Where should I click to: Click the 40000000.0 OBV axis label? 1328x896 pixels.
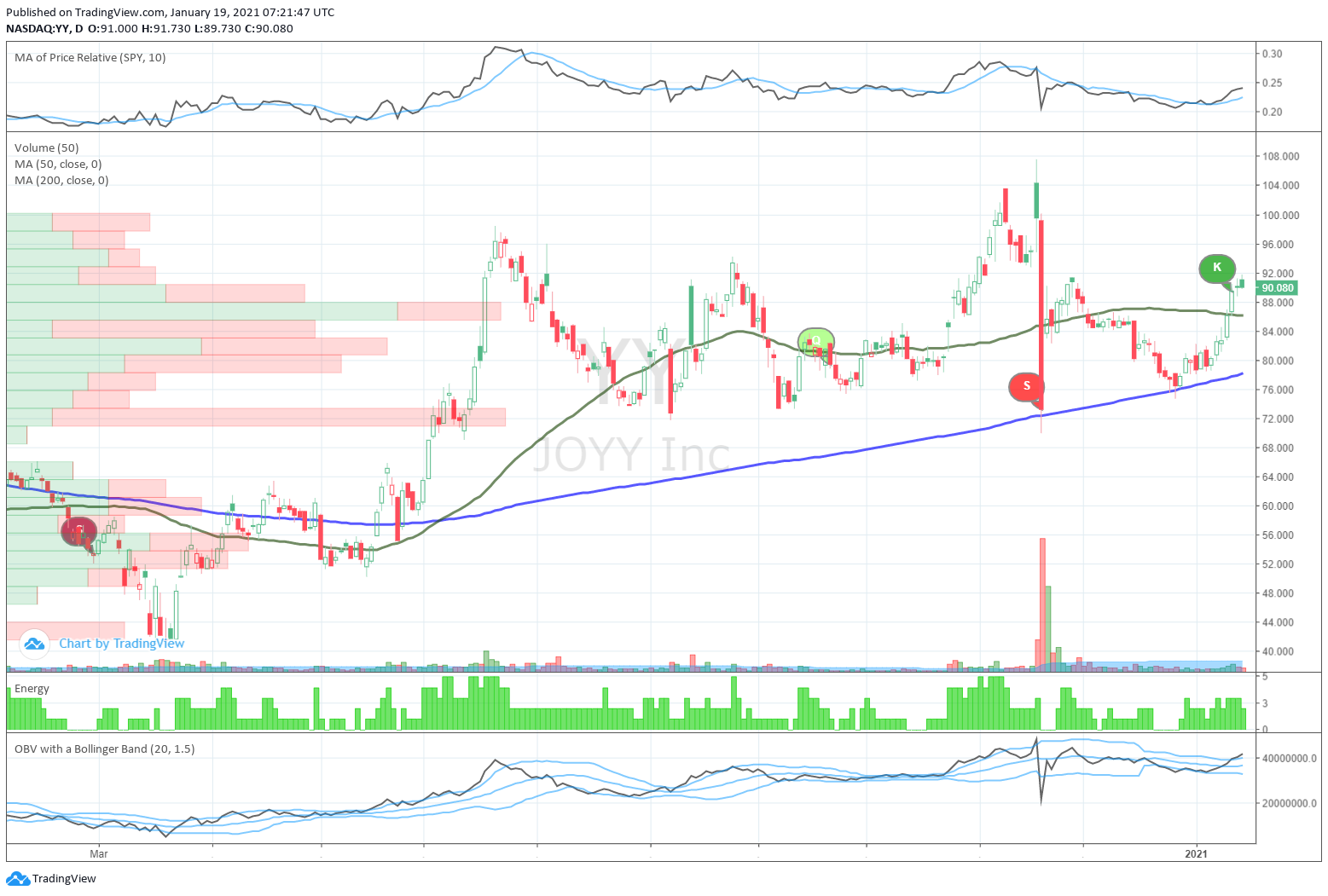click(1290, 758)
